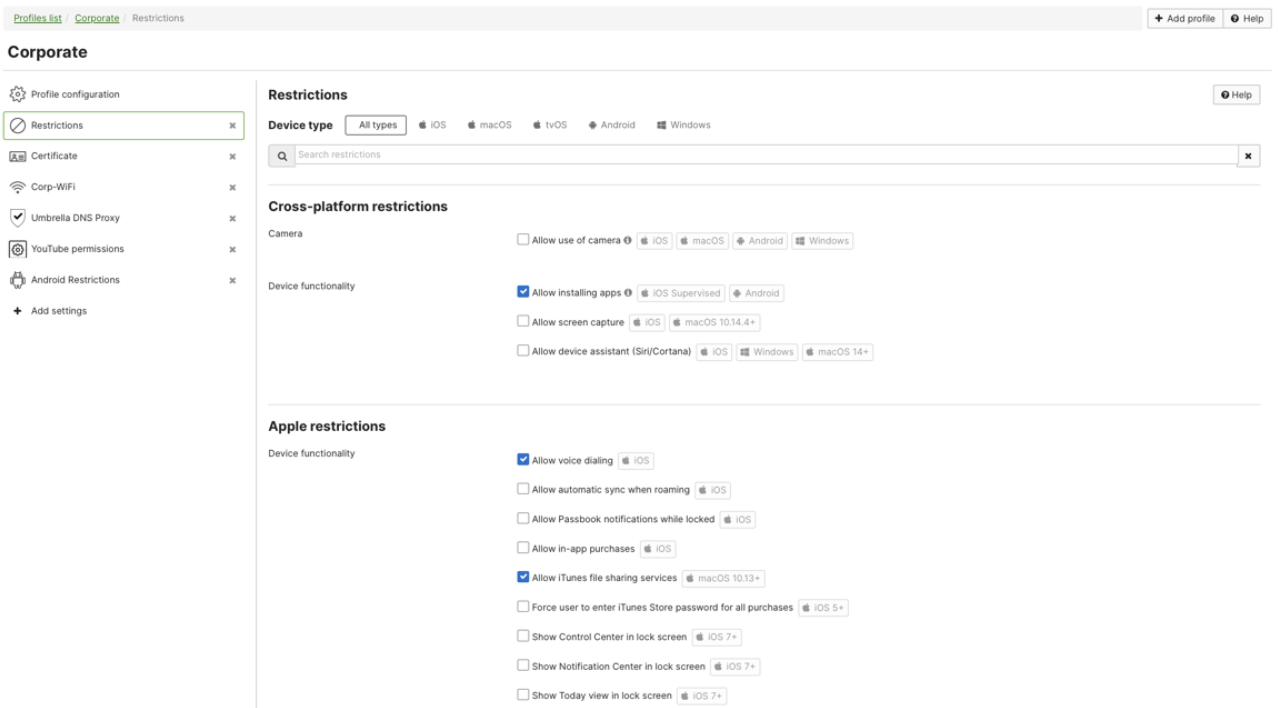Disable Allow voice dialing checkbox

click(523, 460)
